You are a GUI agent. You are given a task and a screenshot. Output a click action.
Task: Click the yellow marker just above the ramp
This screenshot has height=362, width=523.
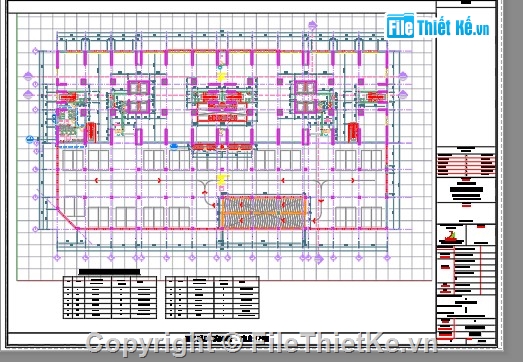[x=222, y=179]
